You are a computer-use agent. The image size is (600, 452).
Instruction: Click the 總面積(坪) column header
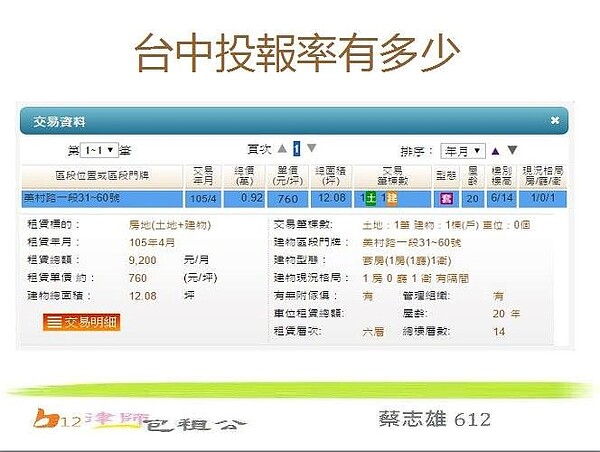[331, 176]
